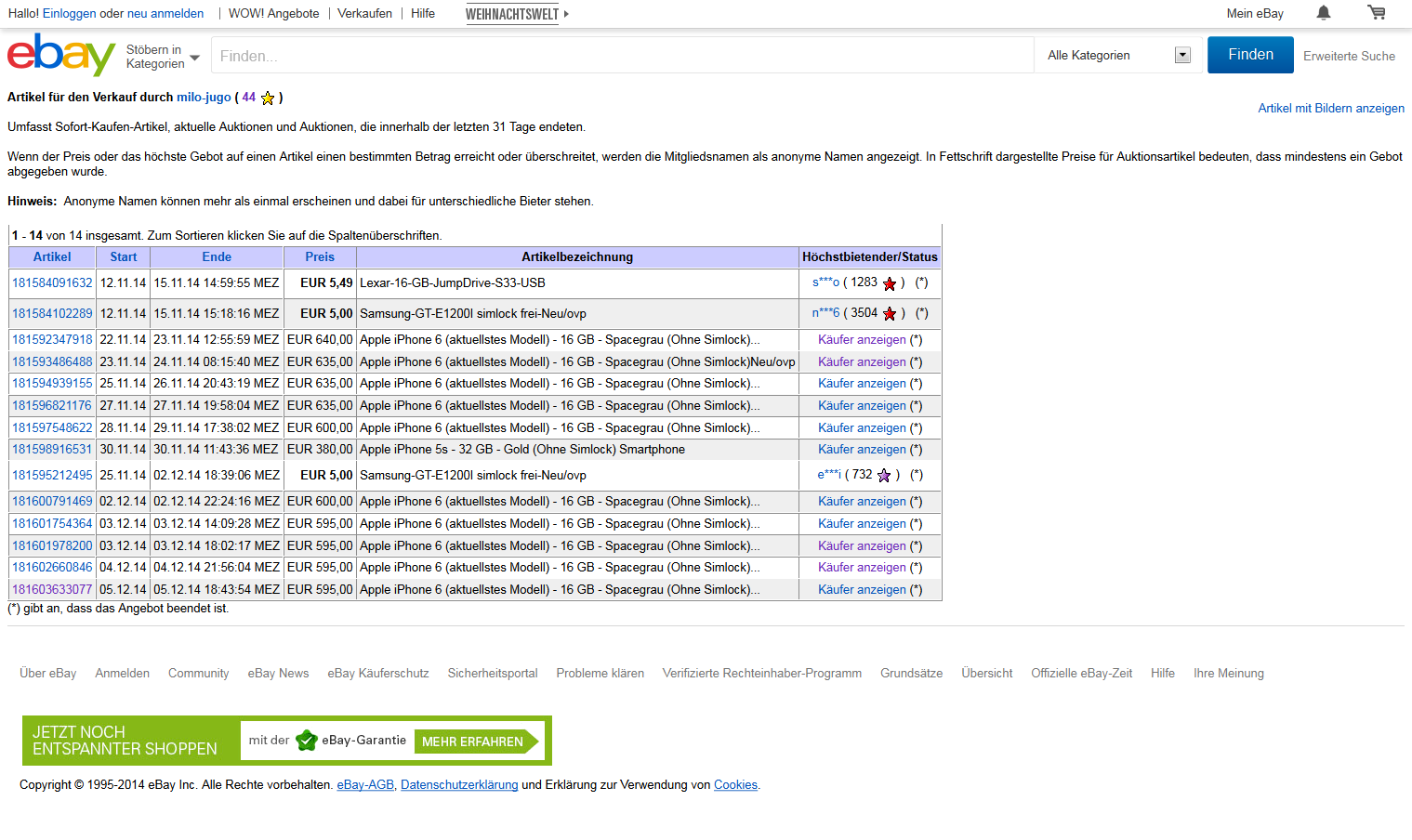Click Käufer anzeigen for iPhone 5s row
The height and width of the screenshot is (840, 1412).
[x=862, y=449]
